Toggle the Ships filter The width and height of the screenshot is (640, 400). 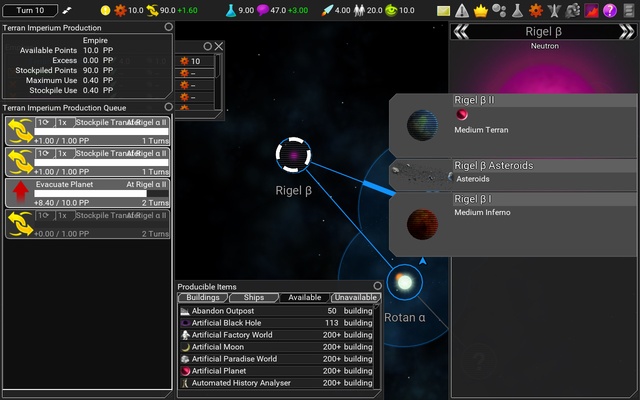click(x=254, y=298)
